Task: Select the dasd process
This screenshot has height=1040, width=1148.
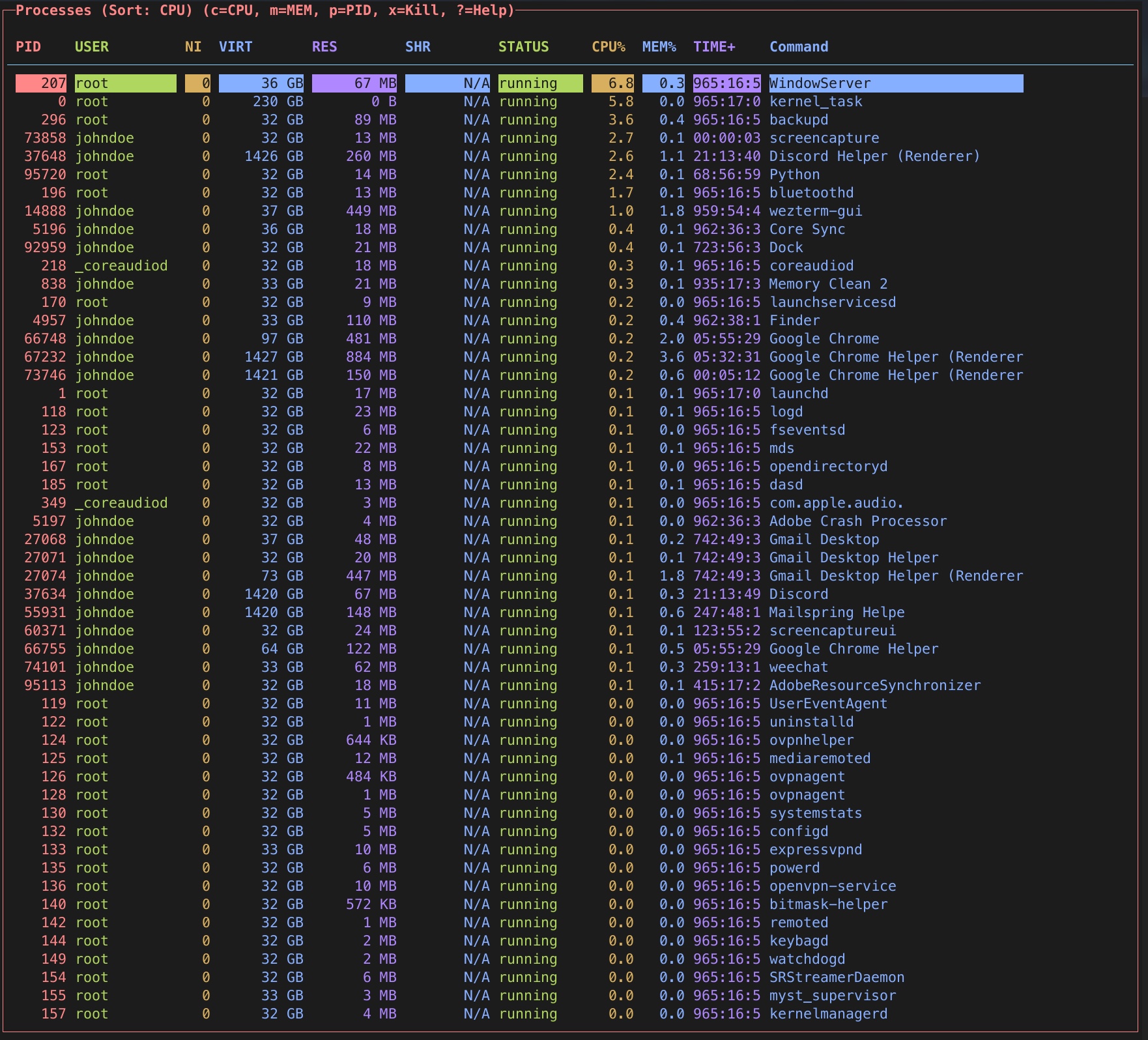Action: pos(519,485)
